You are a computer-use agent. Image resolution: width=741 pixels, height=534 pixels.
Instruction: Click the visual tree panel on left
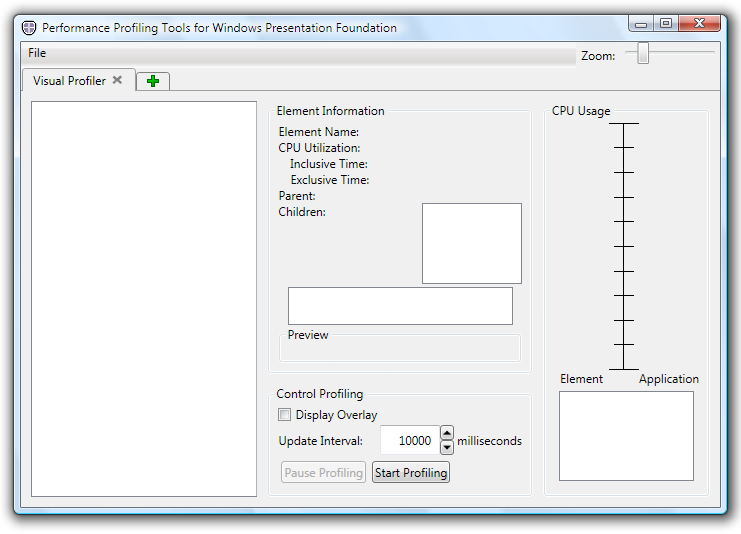tap(144, 299)
